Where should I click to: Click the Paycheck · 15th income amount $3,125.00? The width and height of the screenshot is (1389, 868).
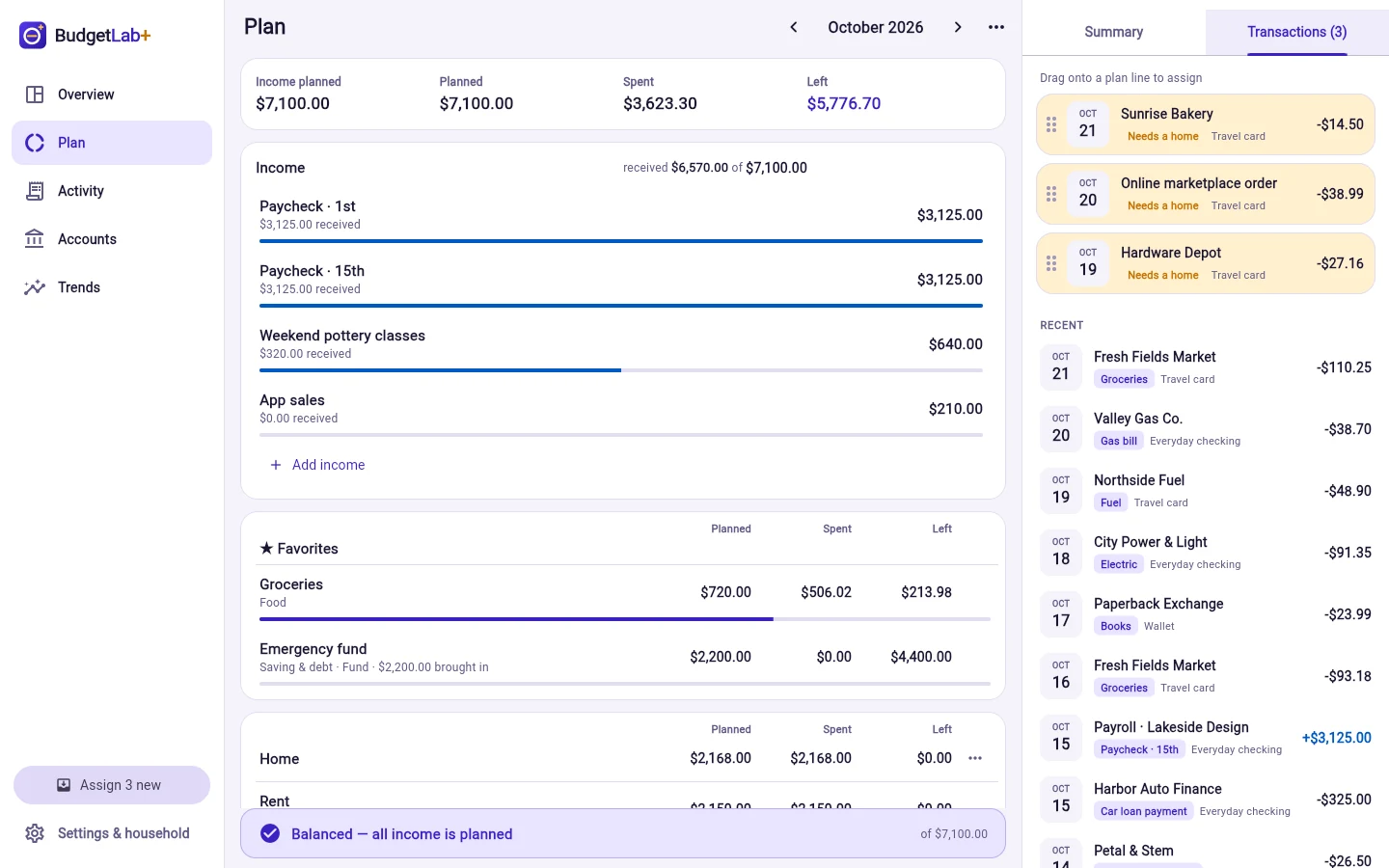(950, 280)
